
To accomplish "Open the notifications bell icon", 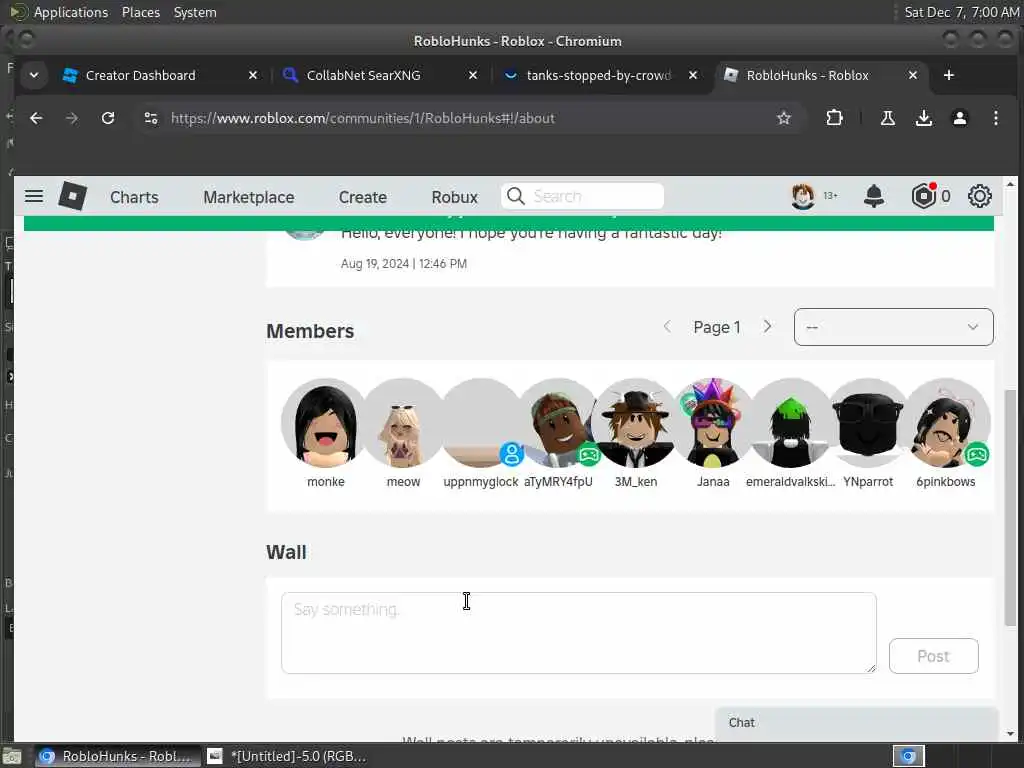I will coord(874,196).
